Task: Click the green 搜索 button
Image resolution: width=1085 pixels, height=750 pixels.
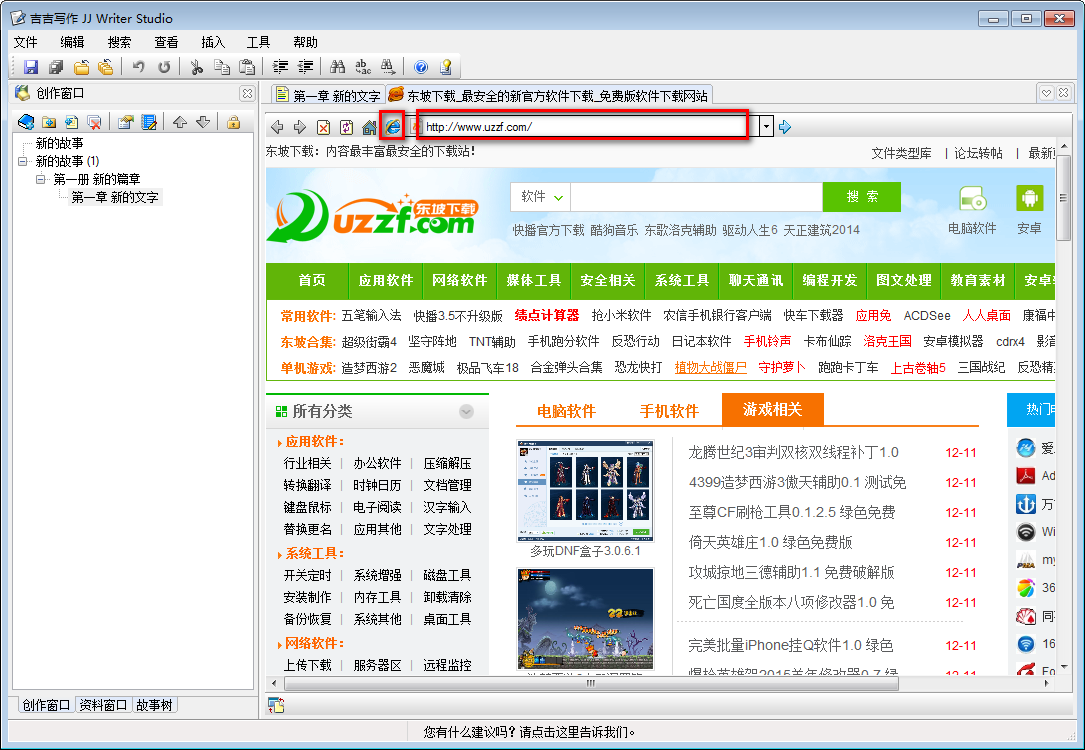Action: click(x=861, y=197)
